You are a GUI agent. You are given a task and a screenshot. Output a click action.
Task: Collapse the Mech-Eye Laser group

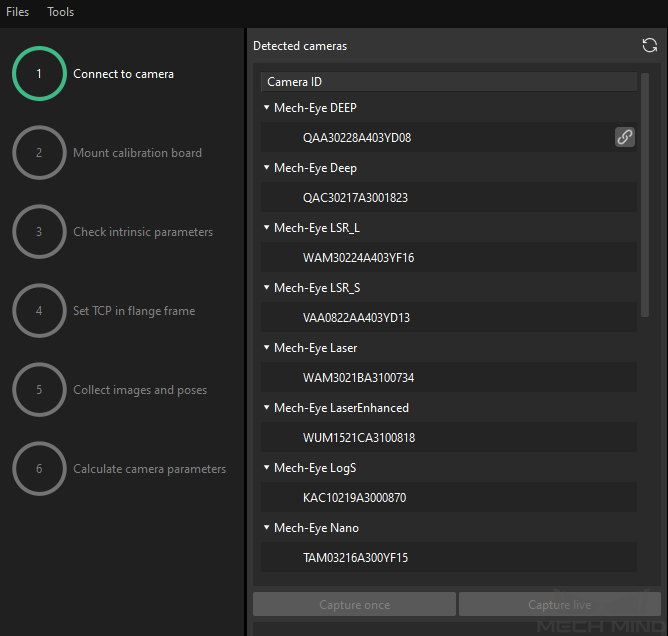coord(267,348)
